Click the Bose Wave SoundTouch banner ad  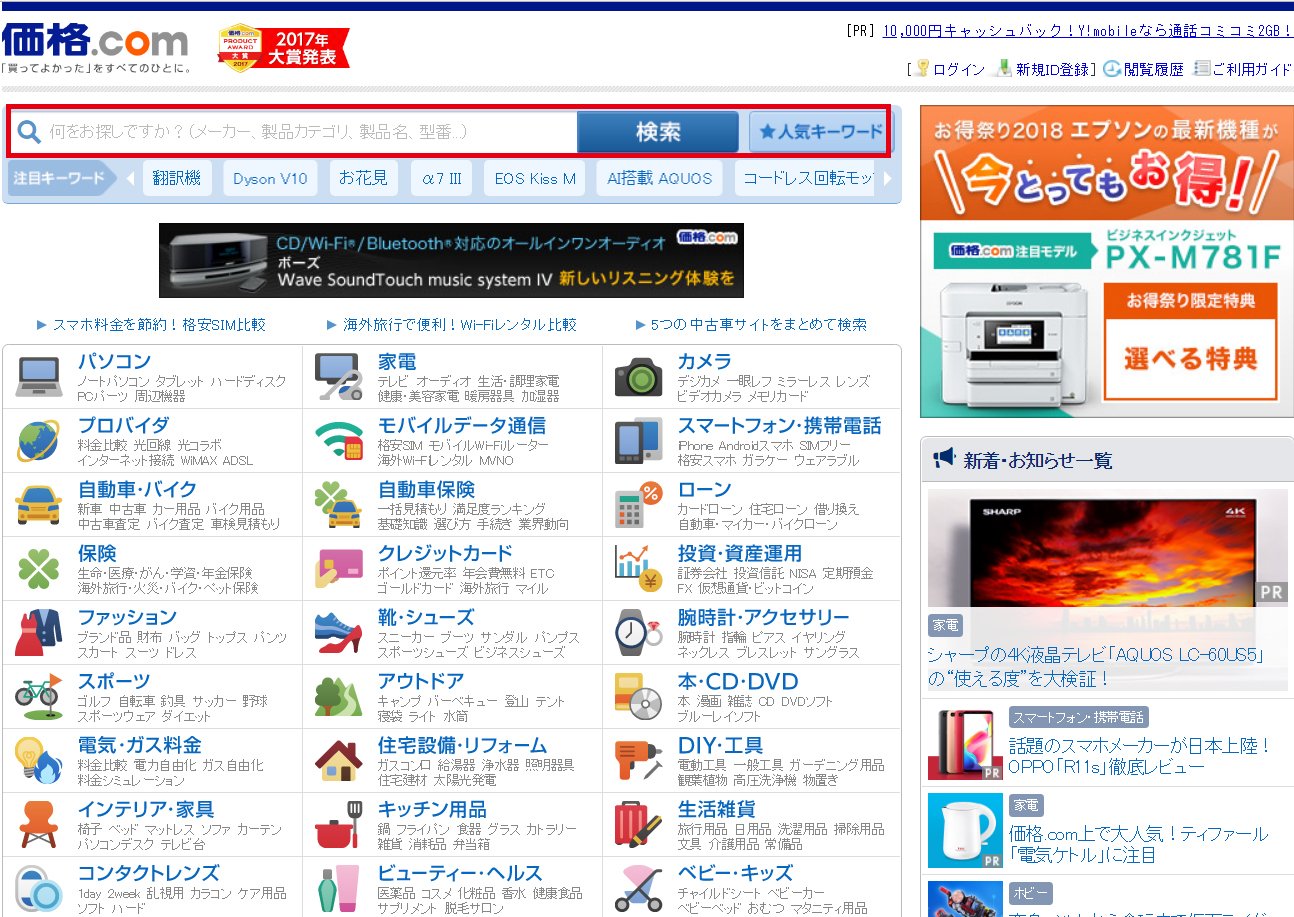point(451,260)
